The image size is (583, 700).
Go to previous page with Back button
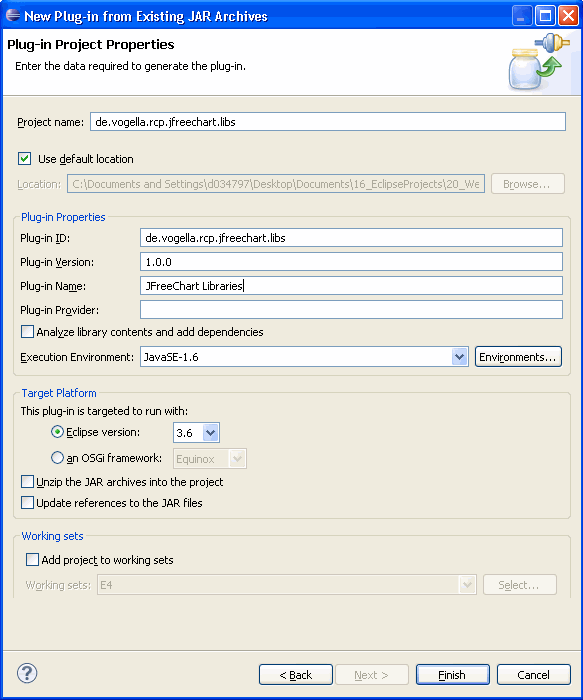[296, 675]
